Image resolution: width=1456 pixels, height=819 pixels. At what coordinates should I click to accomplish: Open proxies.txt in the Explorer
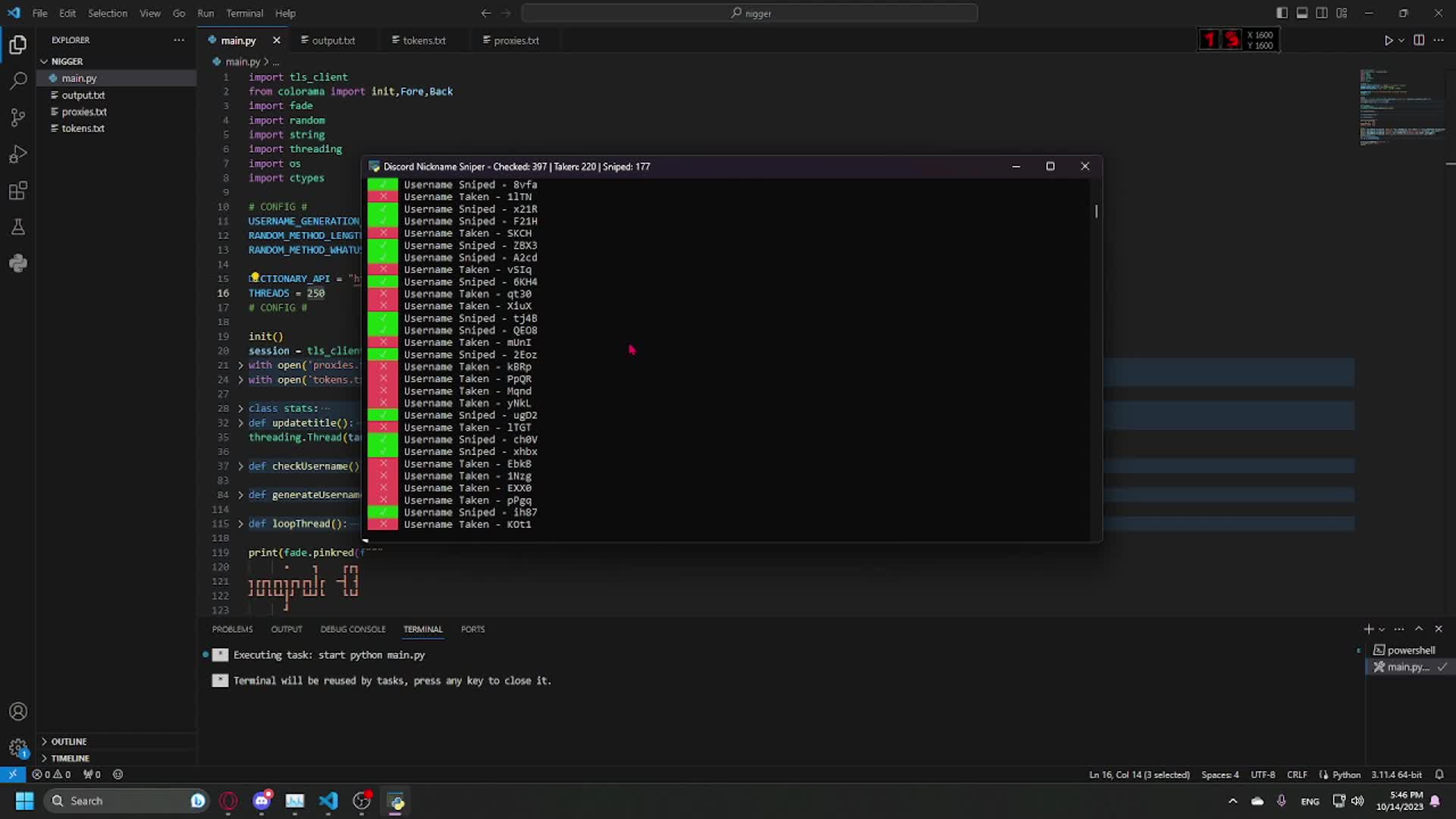[x=83, y=111]
